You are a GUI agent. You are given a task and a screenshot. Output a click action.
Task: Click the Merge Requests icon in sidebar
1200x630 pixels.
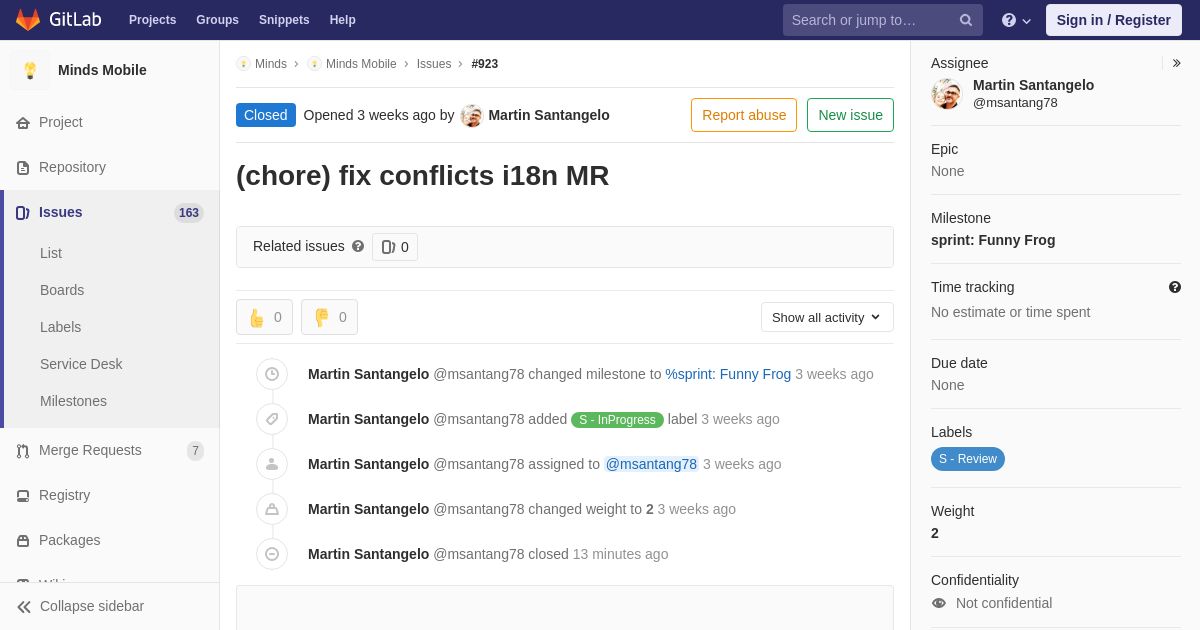pyautogui.click(x=23, y=450)
